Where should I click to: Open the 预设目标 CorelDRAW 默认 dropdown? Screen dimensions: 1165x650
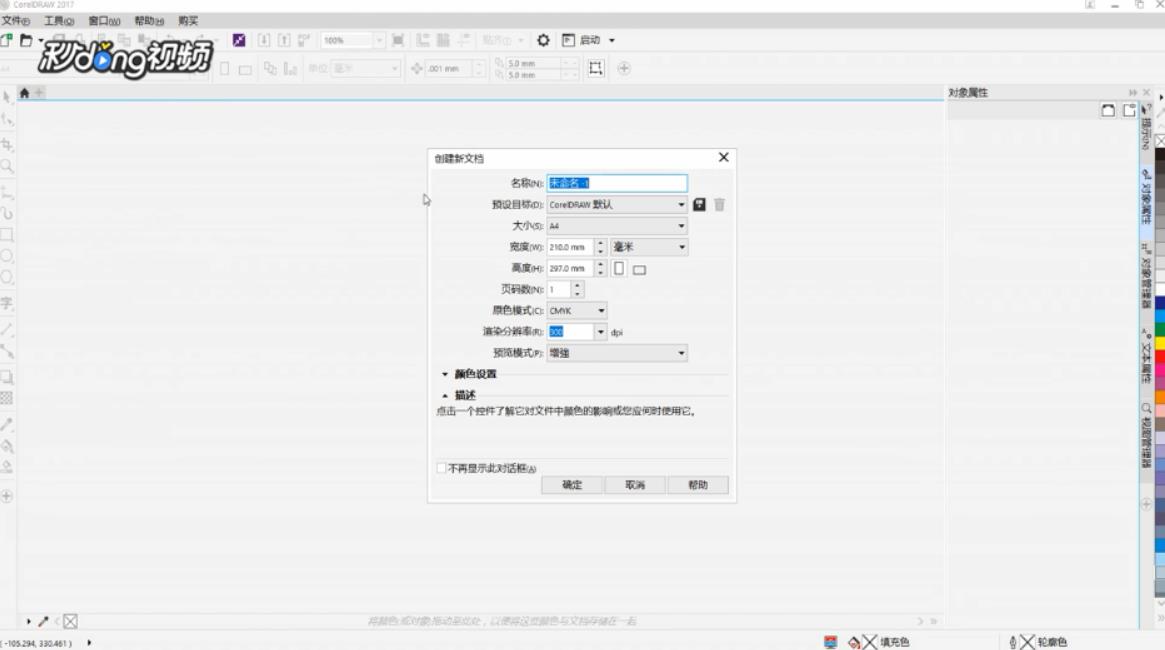(617, 204)
